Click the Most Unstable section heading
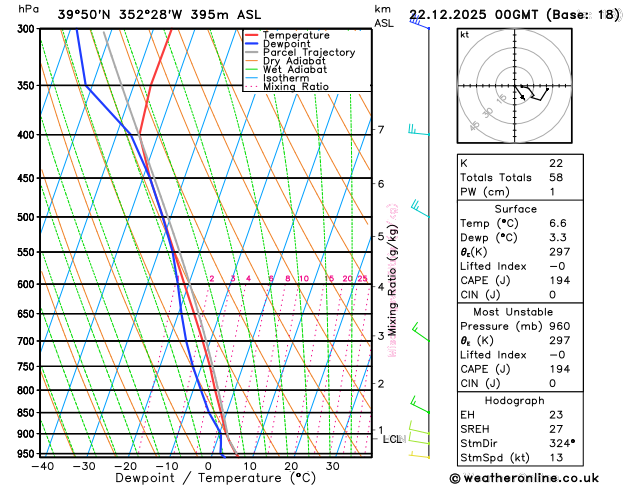 click(x=513, y=312)
